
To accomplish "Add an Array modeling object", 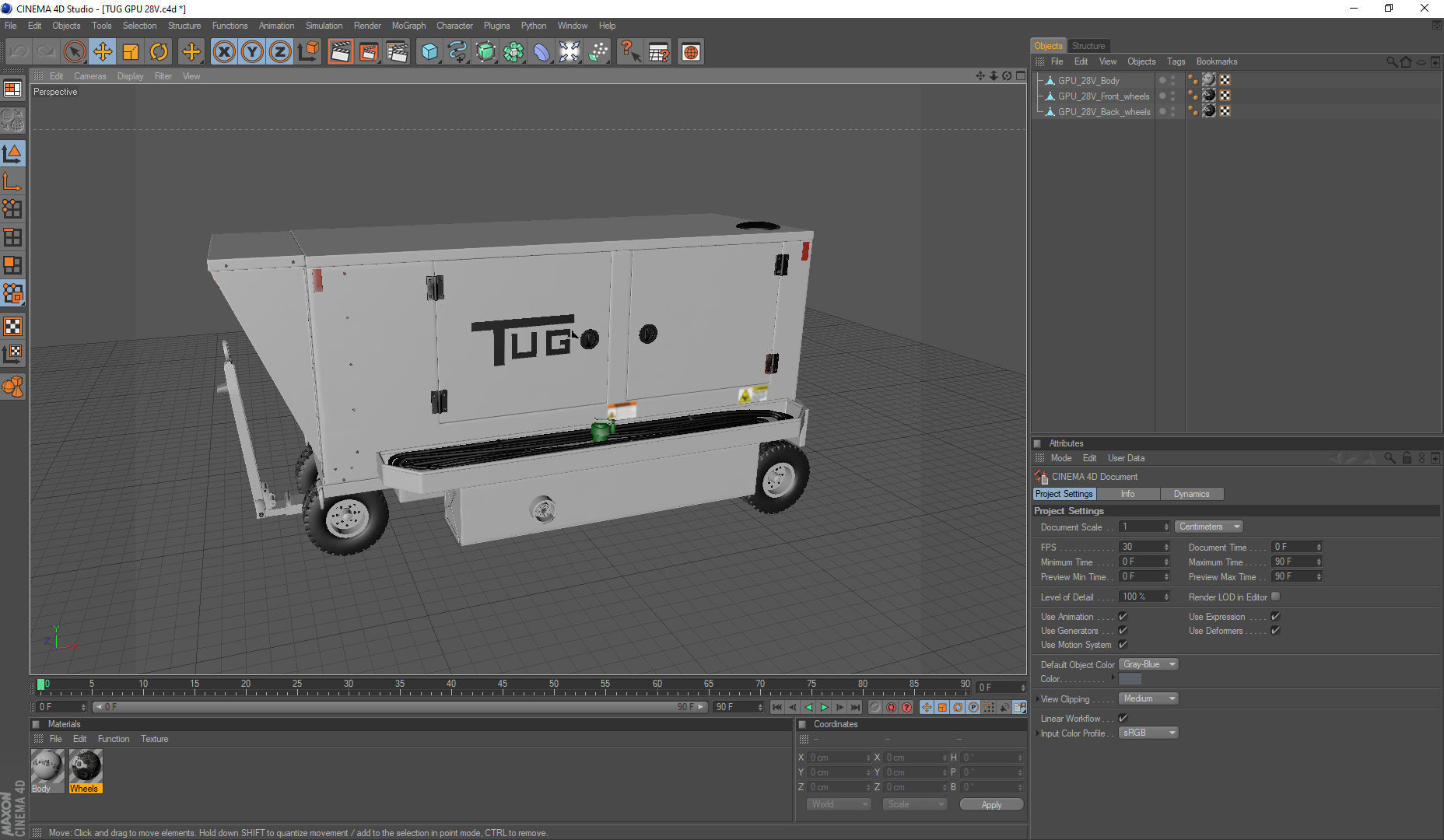I will pos(513,52).
